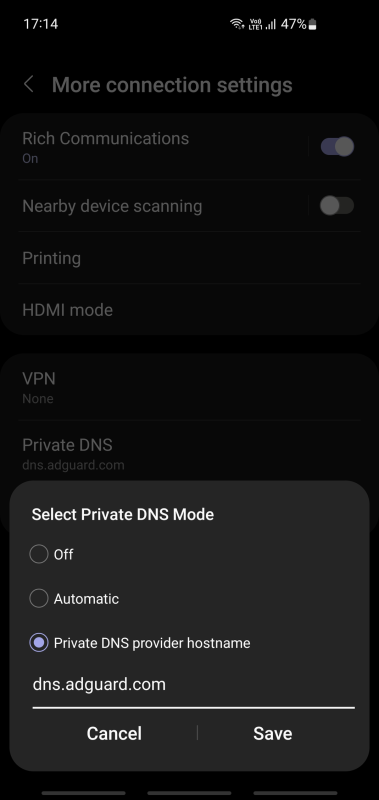Open the HDMI mode item

pyautogui.click(x=189, y=310)
